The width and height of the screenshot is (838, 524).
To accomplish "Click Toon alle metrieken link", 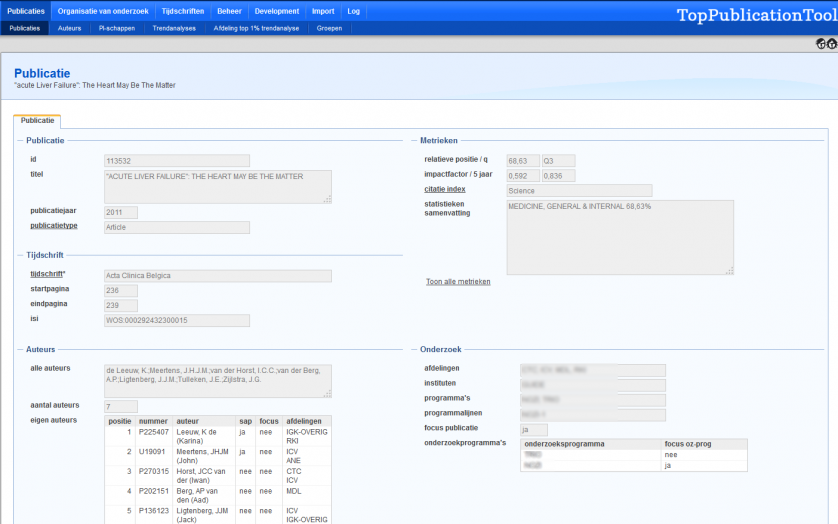I will pyautogui.click(x=458, y=282).
